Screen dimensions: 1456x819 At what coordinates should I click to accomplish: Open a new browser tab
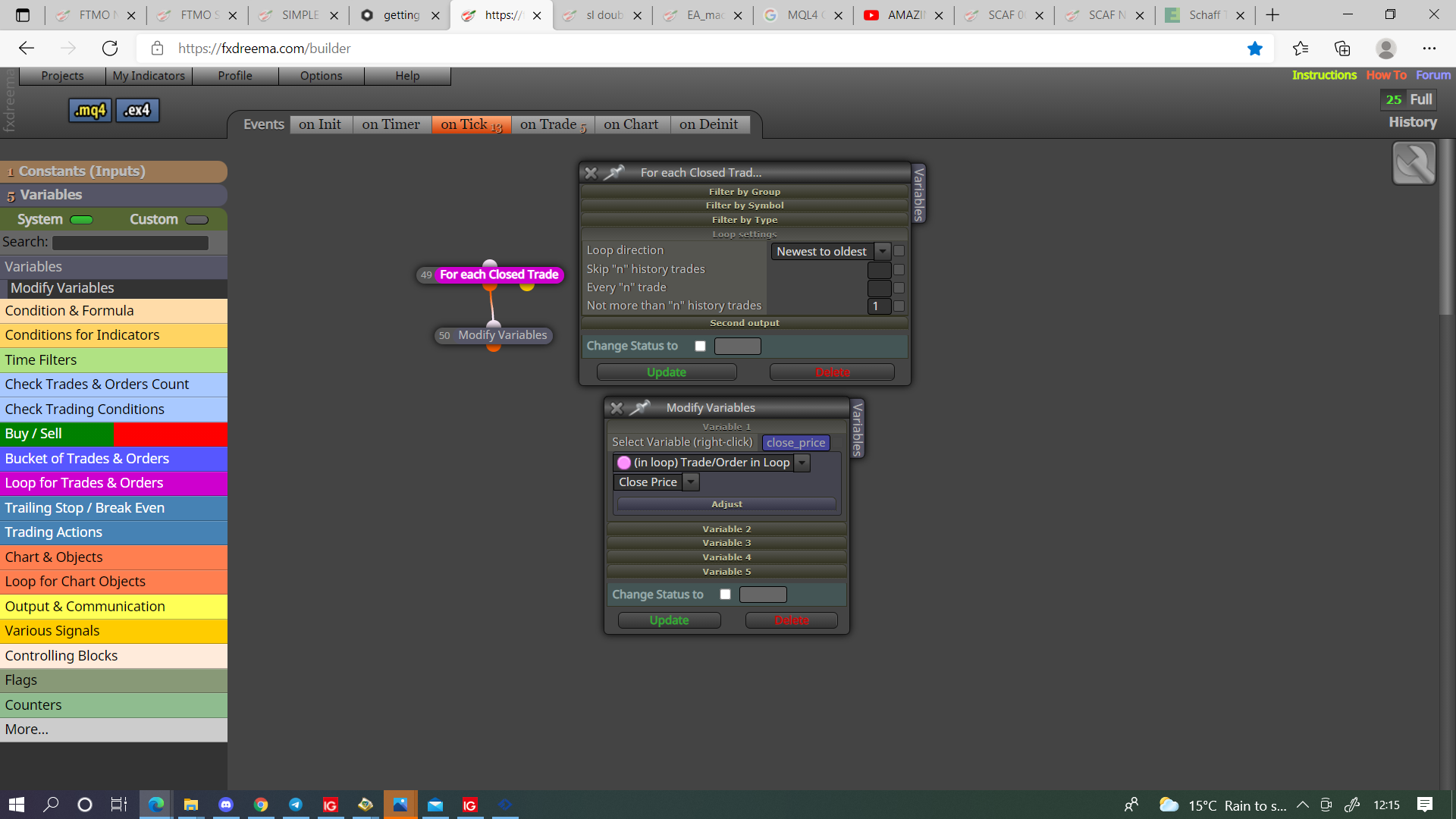pos(1272,15)
